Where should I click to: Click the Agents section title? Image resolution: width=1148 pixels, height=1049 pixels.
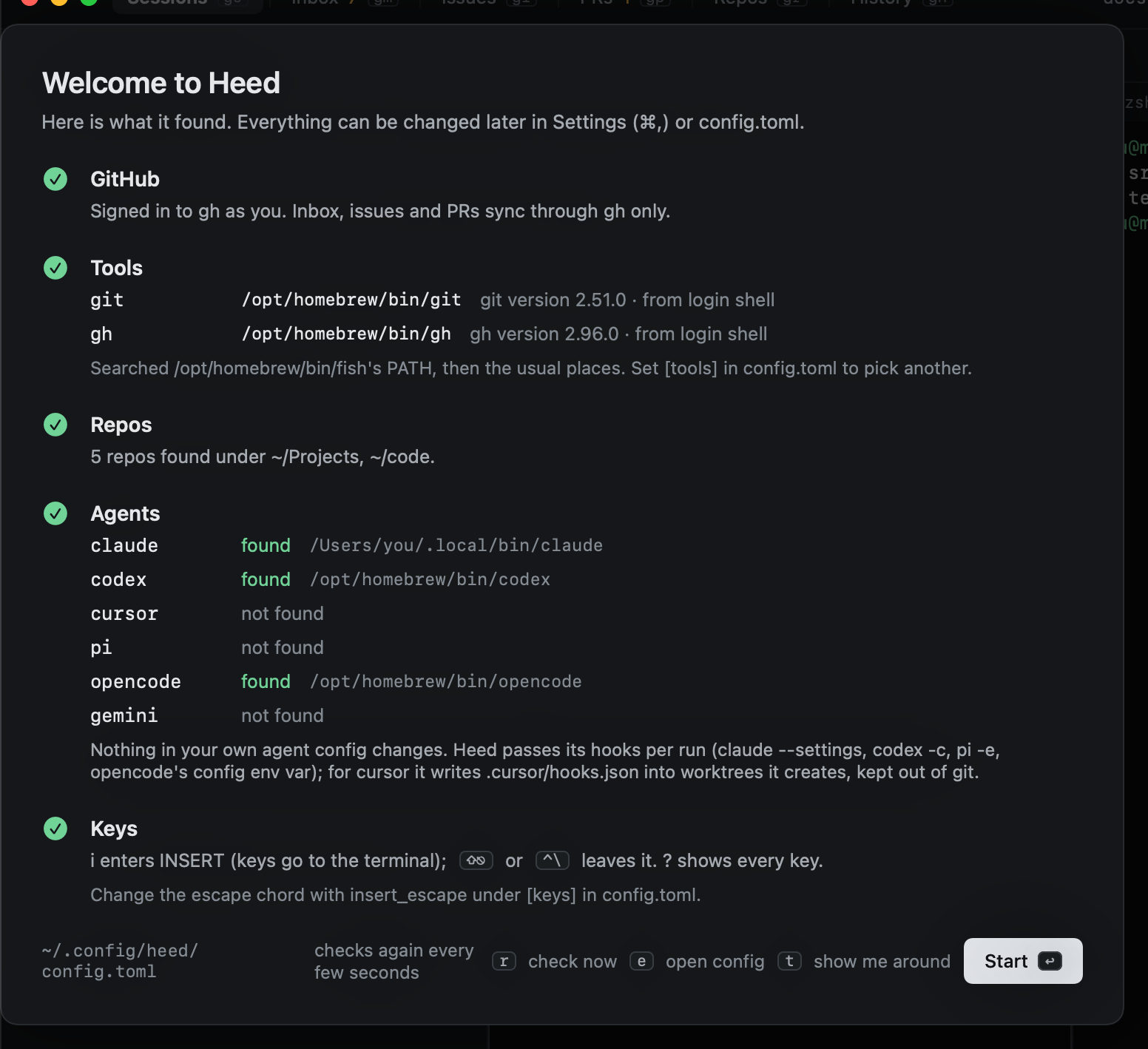pos(125,513)
